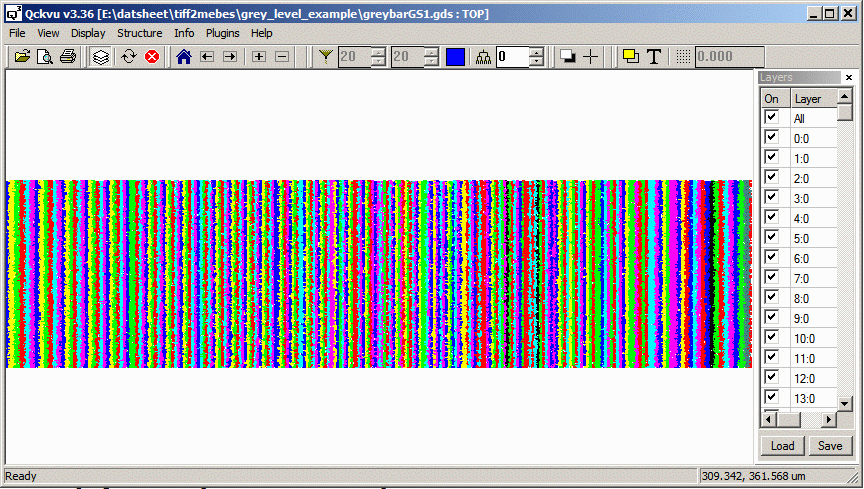Screen dimensions: 864x489
Task: Click the zoom in plus icon
Action: pos(259,56)
